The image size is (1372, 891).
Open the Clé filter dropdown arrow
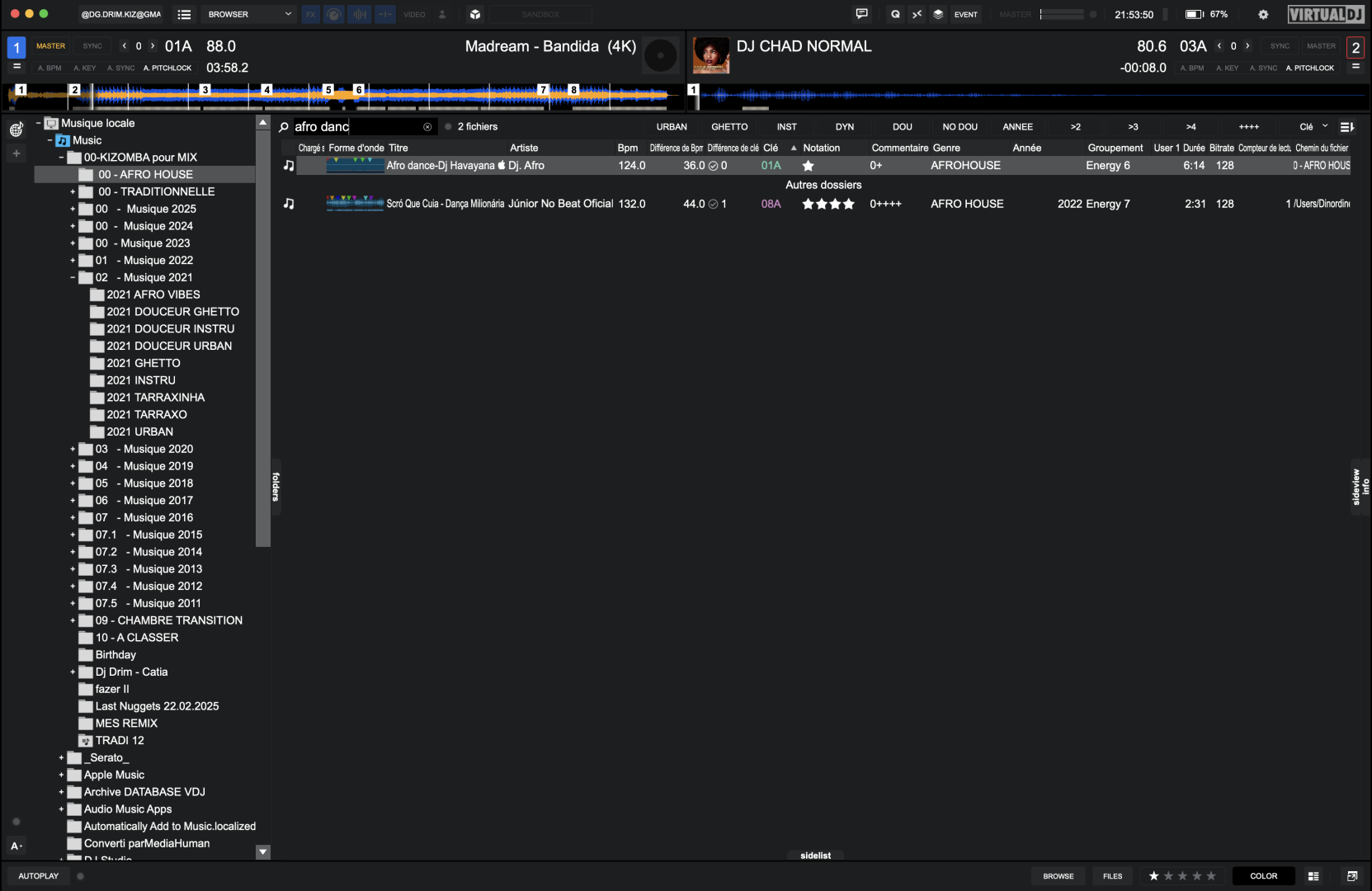1325,126
